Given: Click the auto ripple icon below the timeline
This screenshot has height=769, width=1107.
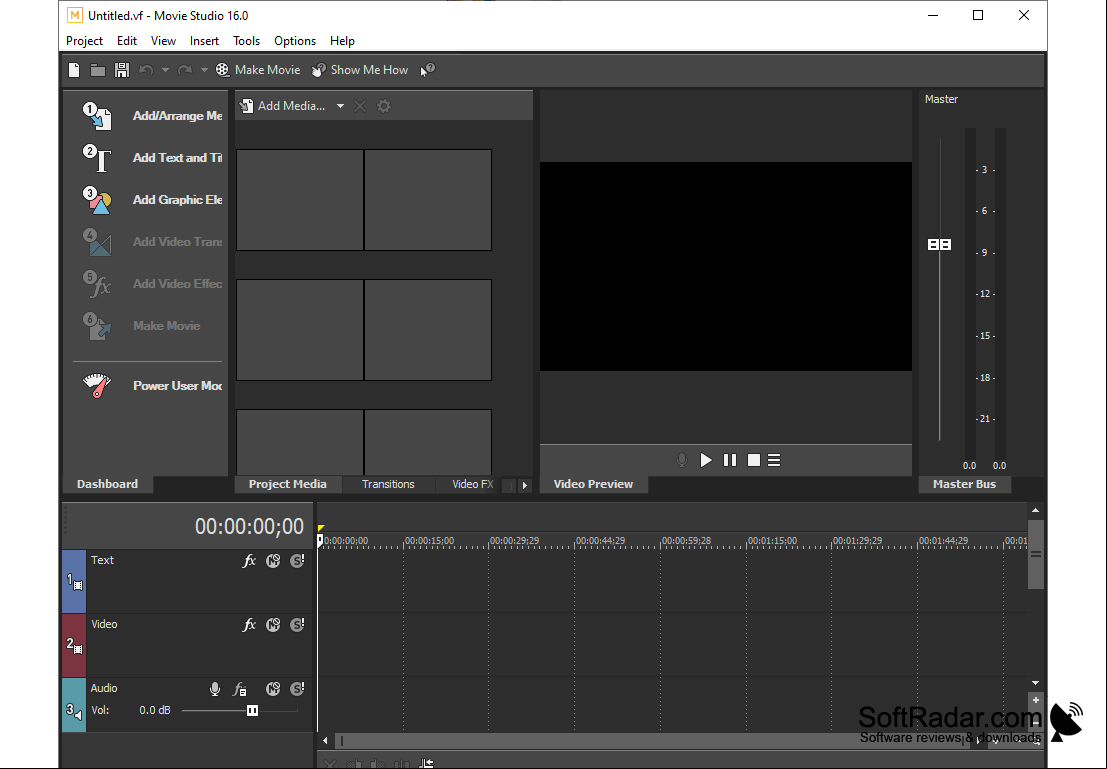Looking at the screenshot, I should [x=426, y=763].
